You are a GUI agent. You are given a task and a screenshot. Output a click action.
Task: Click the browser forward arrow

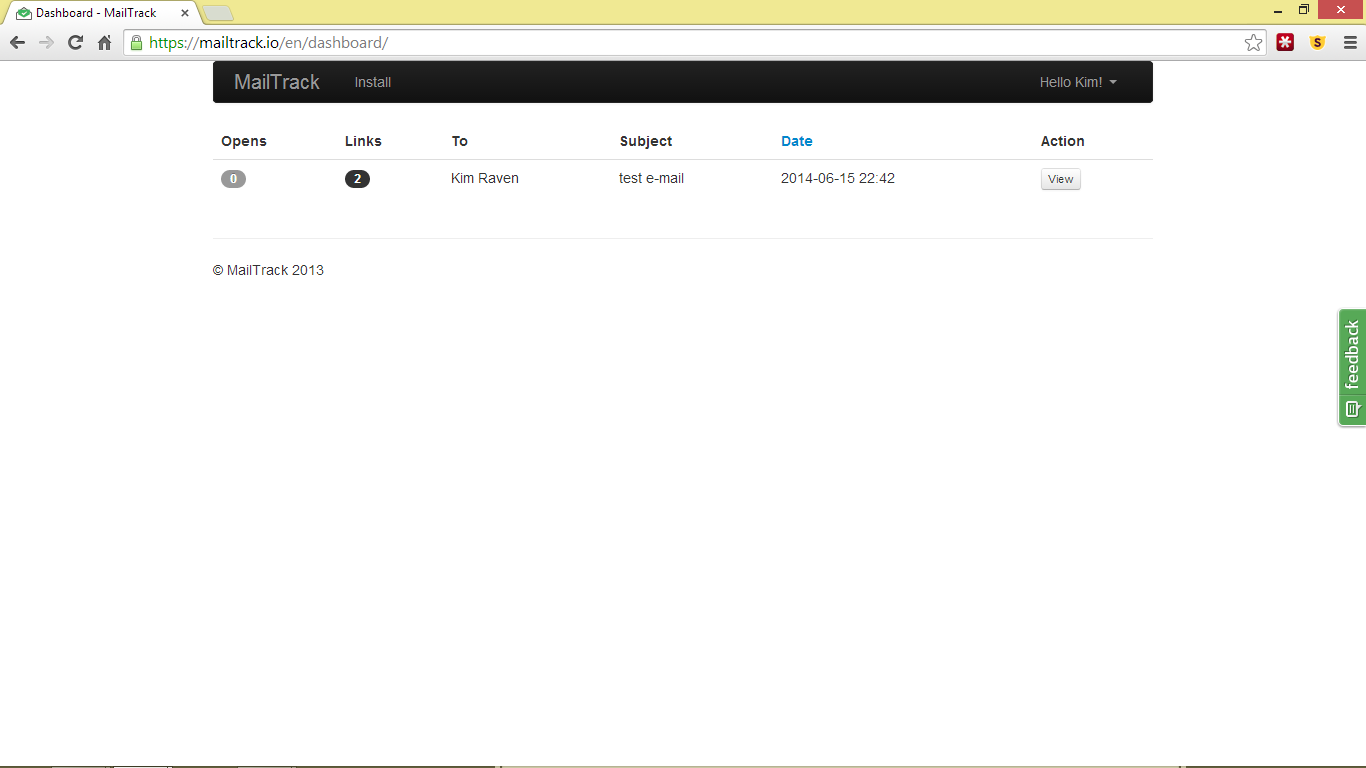46,42
